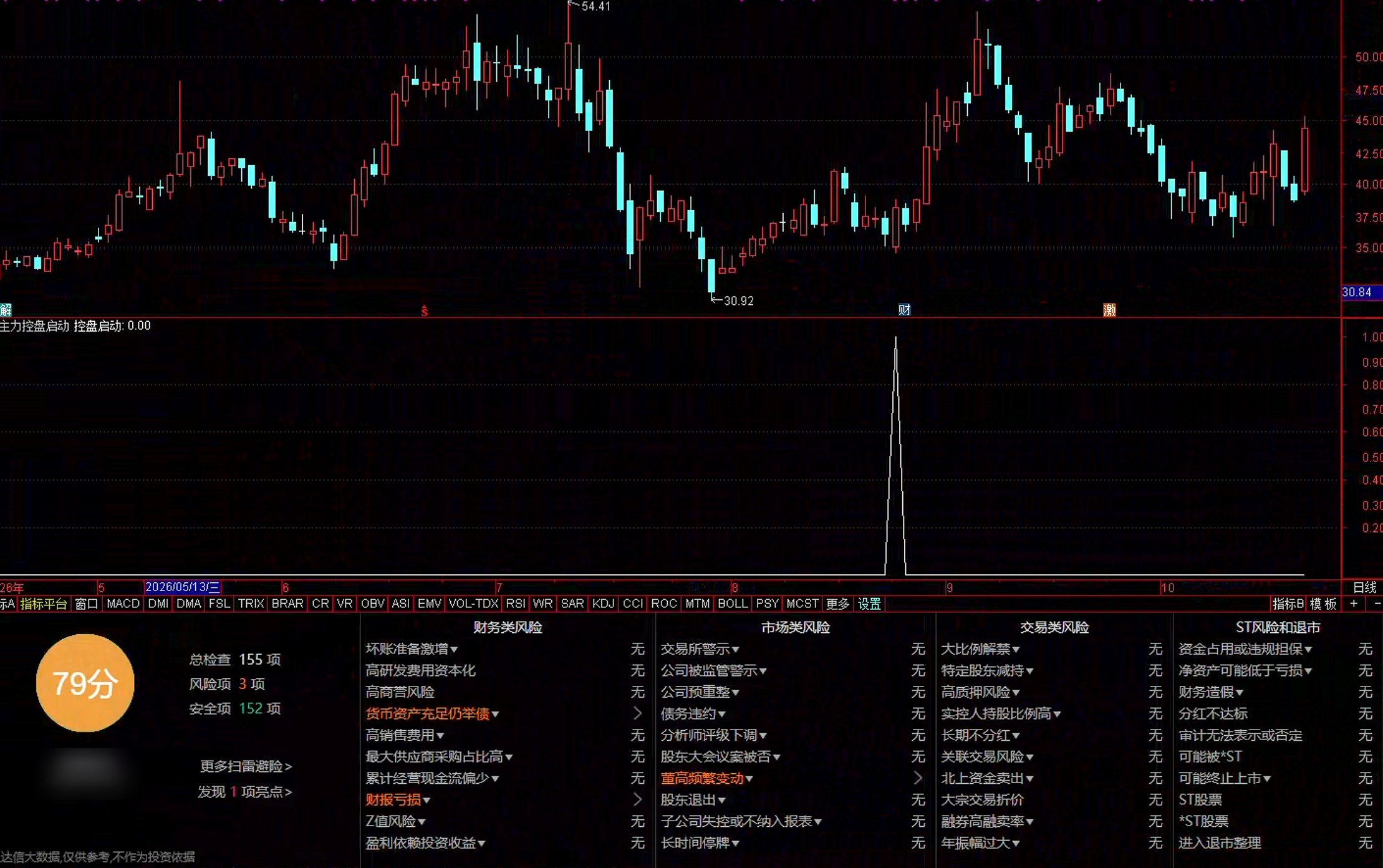
Task: Click the 主力控盘启动 indicator label
Action: pos(34,325)
